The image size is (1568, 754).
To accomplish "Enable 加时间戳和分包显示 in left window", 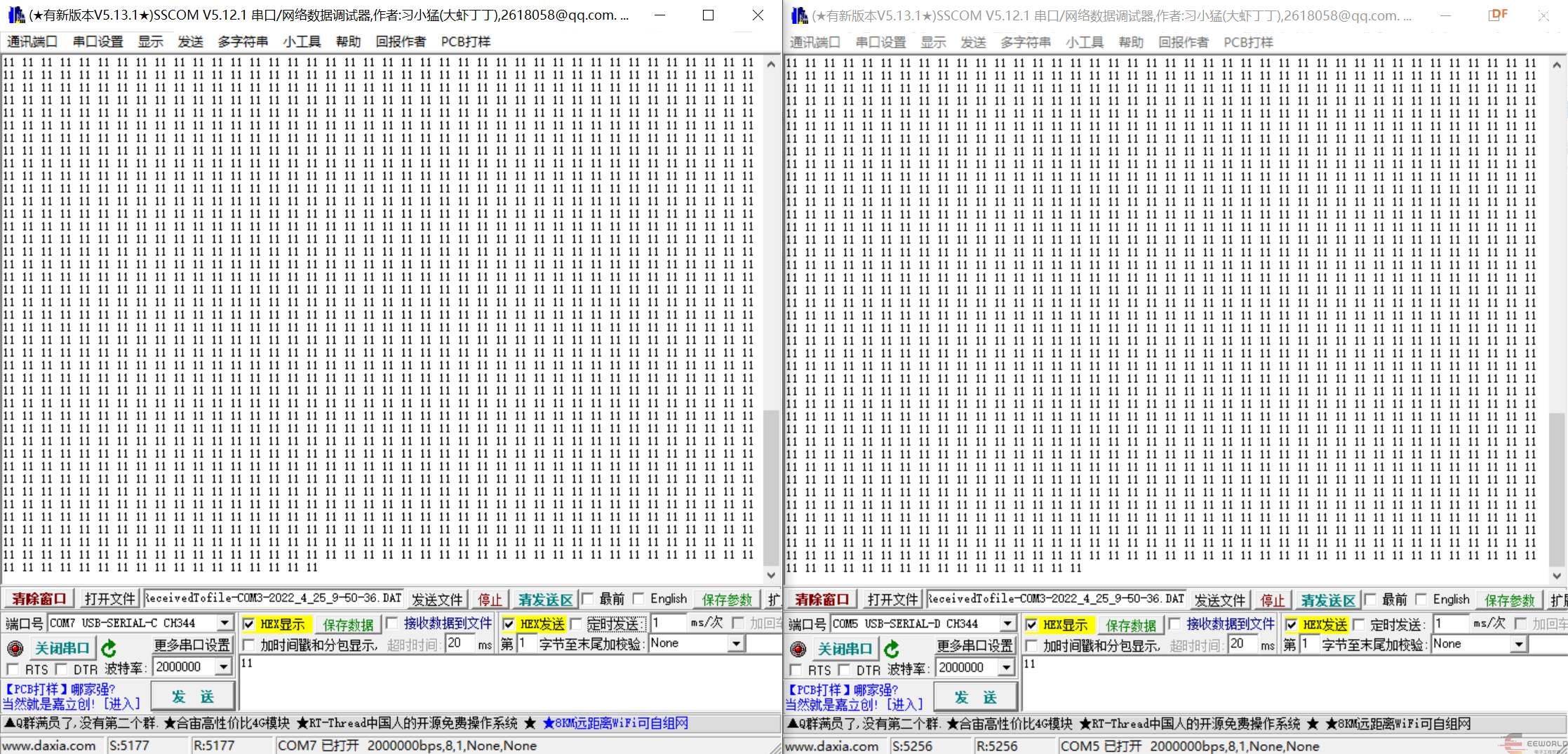I will click(x=248, y=645).
